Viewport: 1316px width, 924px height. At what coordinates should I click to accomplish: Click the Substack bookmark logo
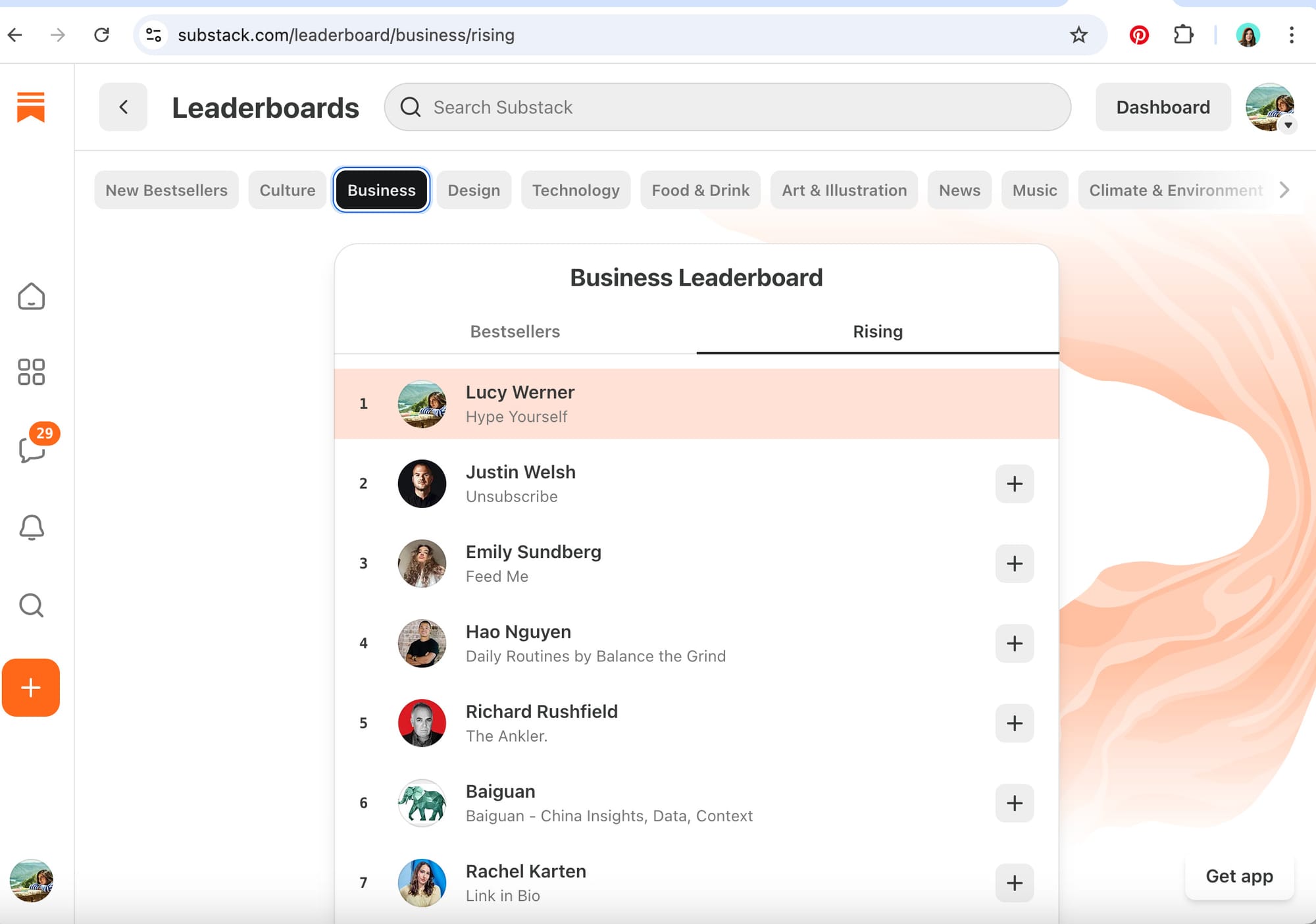[x=31, y=107]
